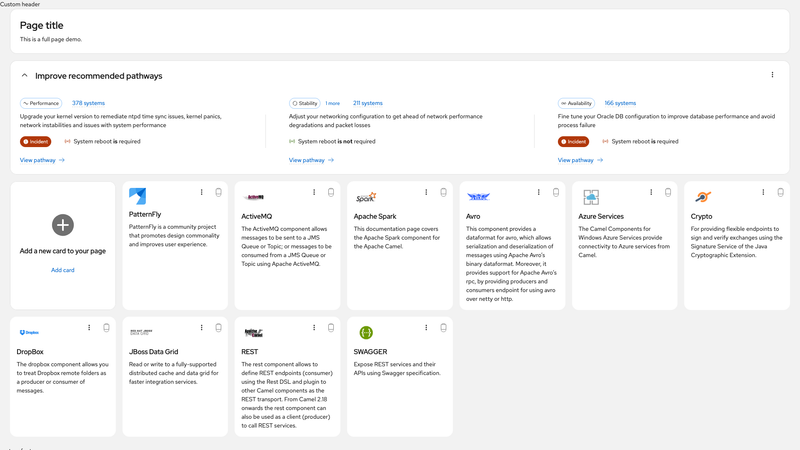
Task: Click the Apache Spark logo
Action: [x=366, y=197]
